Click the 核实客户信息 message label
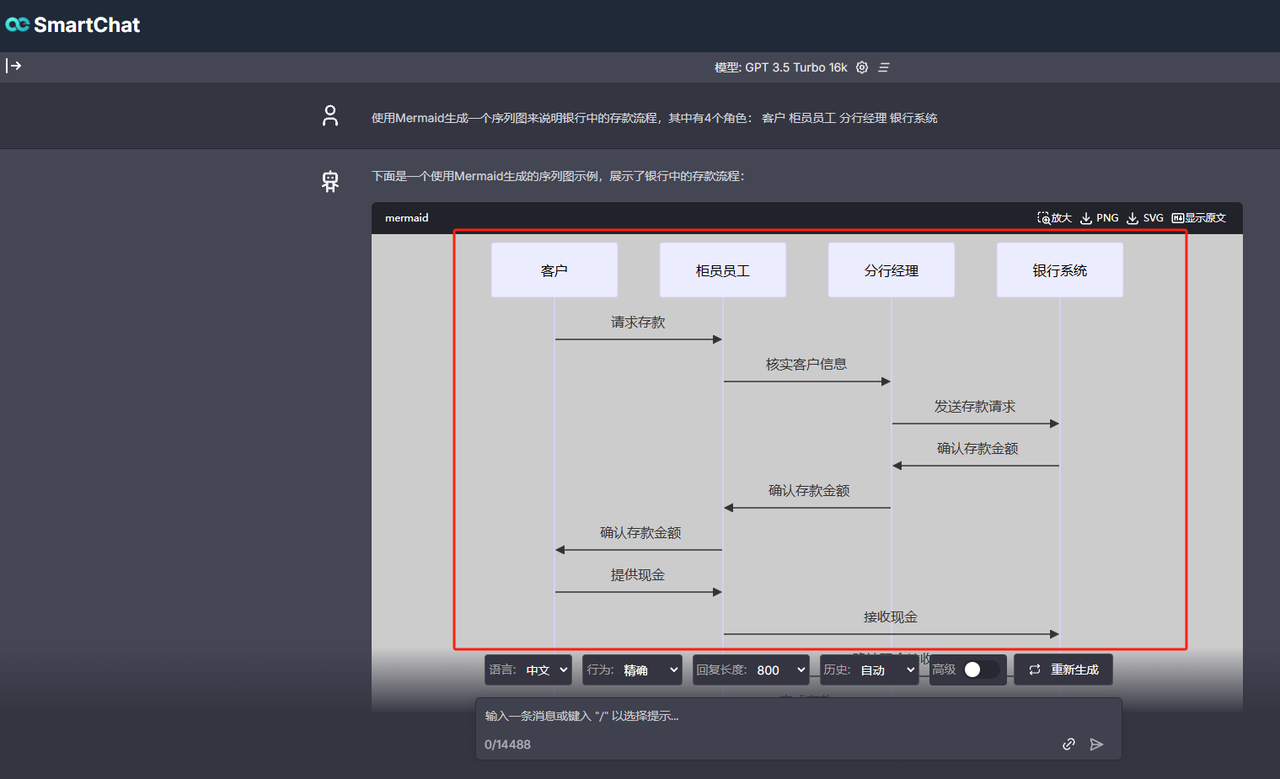 (x=807, y=364)
